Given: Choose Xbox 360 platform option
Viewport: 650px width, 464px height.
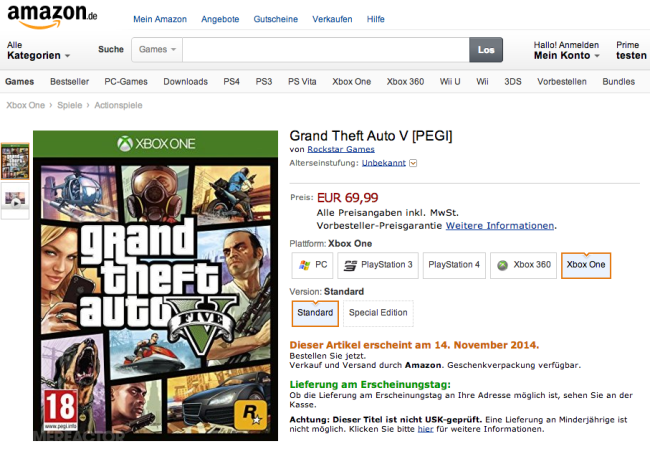Looking at the screenshot, I should click(524, 265).
